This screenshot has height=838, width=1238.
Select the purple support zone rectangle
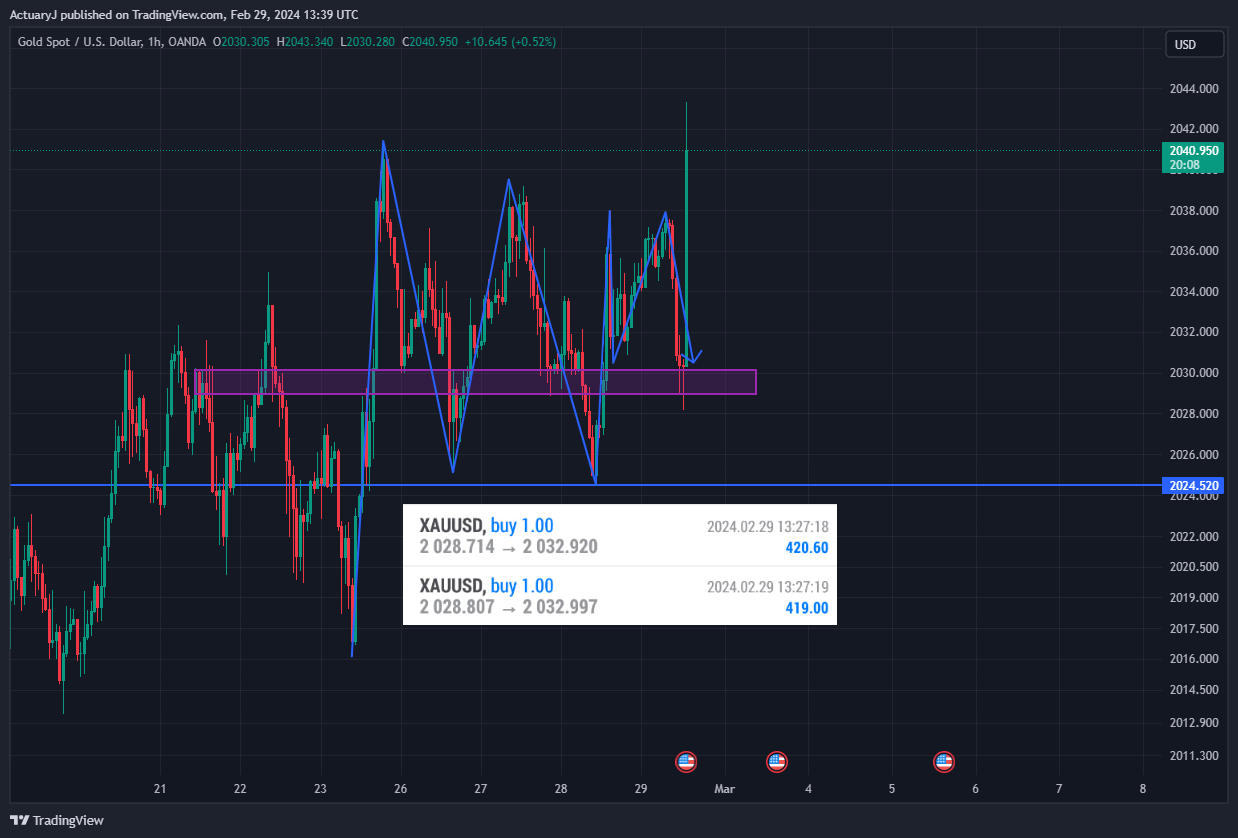pos(475,382)
